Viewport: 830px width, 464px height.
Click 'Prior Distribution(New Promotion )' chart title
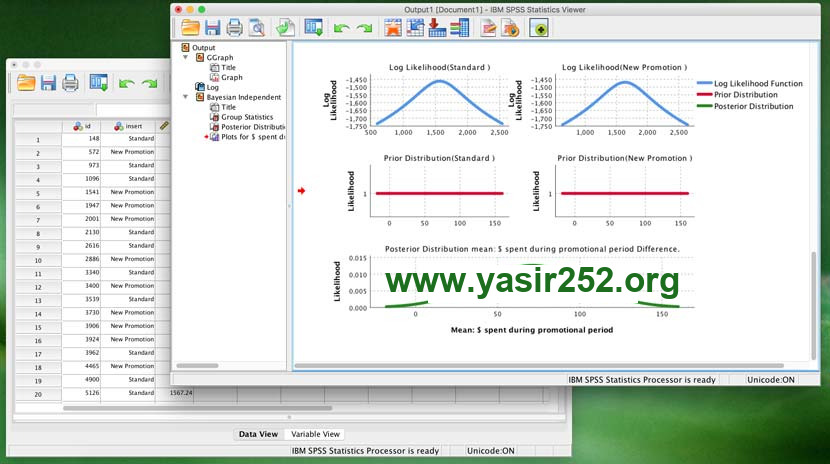(x=625, y=158)
